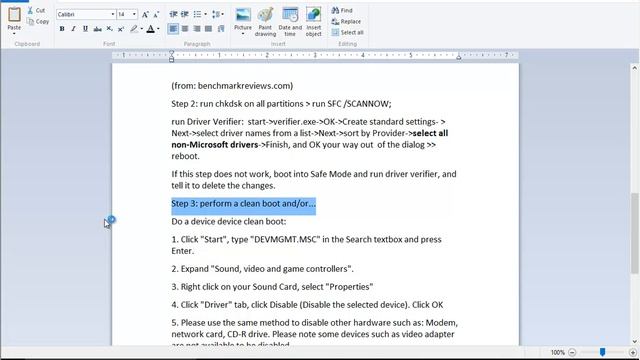Click the scrollbar up arrow
Screen dimensions: 640x360
pyautogui.click(x=634, y=68)
